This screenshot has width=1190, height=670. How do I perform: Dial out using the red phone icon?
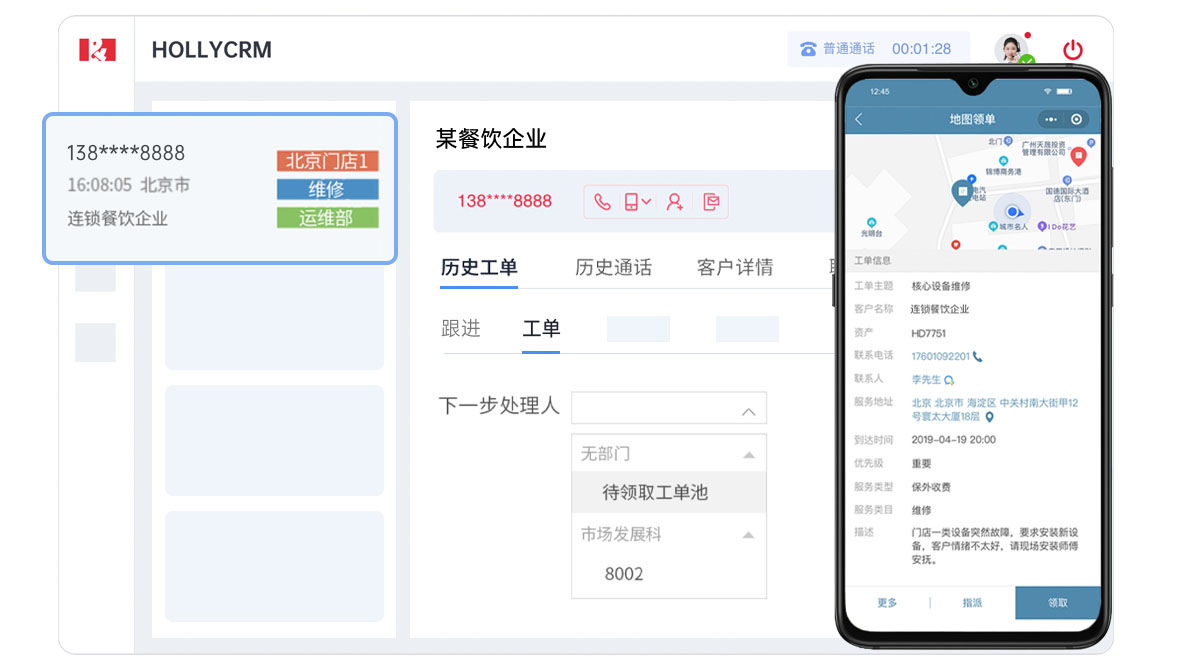(602, 202)
